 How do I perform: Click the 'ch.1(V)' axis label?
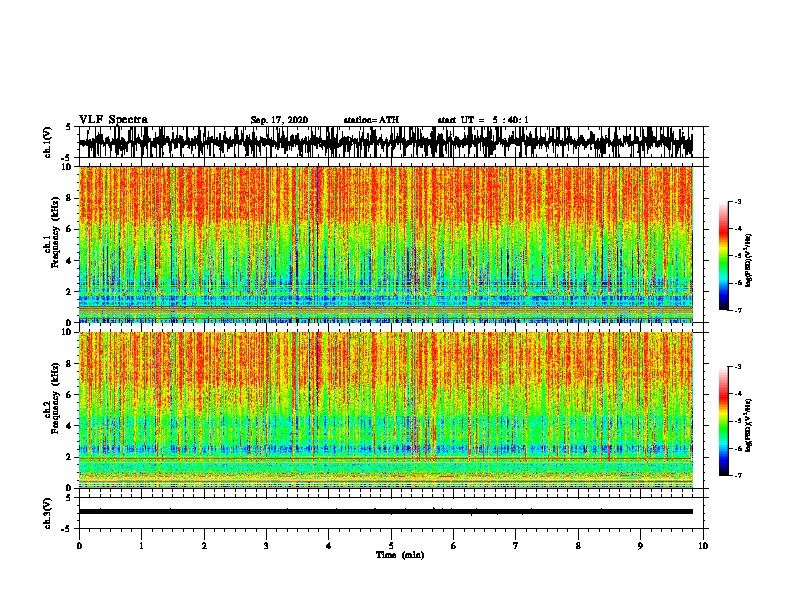[48, 142]
